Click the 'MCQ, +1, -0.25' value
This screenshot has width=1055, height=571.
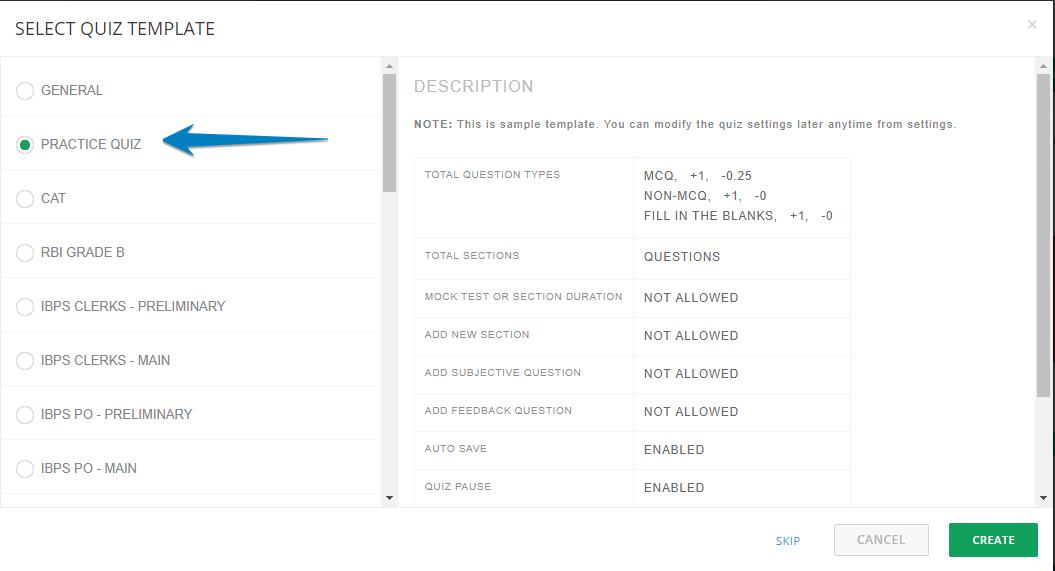(x=697, y=176)
